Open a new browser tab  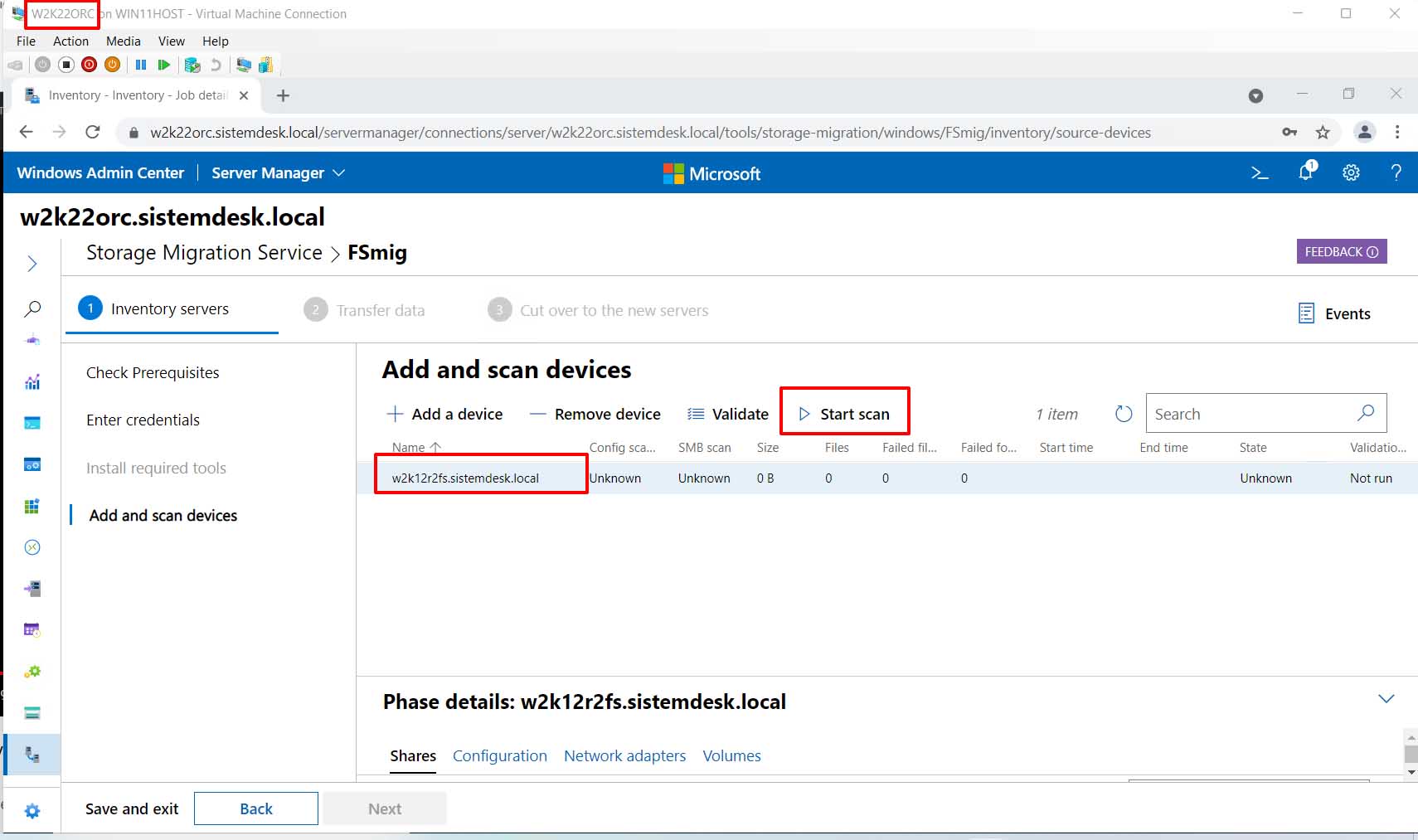pyautogui.click(x=283, y=95)
